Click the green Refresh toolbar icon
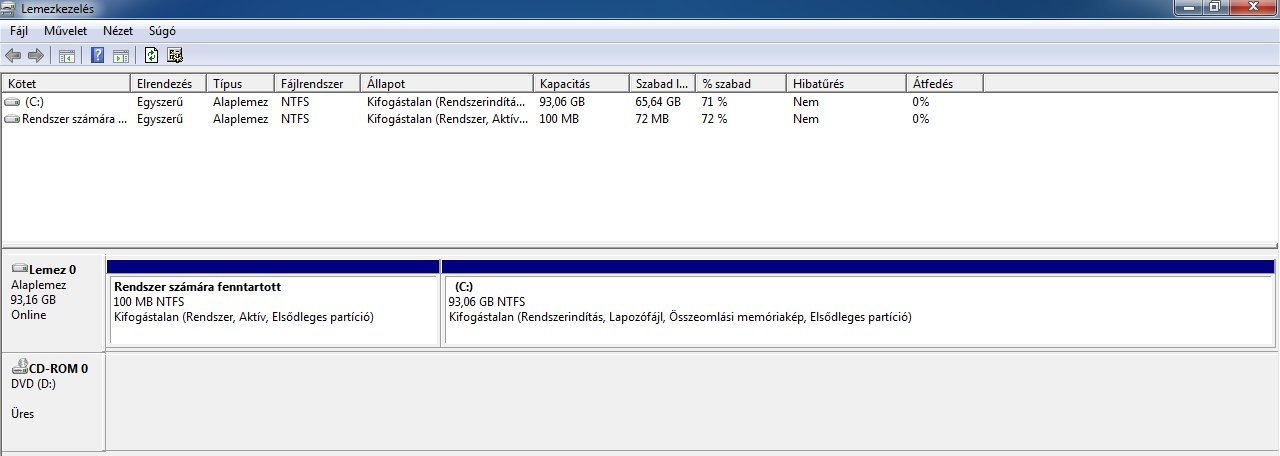Viewport: 1280px width, 456px height. pos(152,55)
